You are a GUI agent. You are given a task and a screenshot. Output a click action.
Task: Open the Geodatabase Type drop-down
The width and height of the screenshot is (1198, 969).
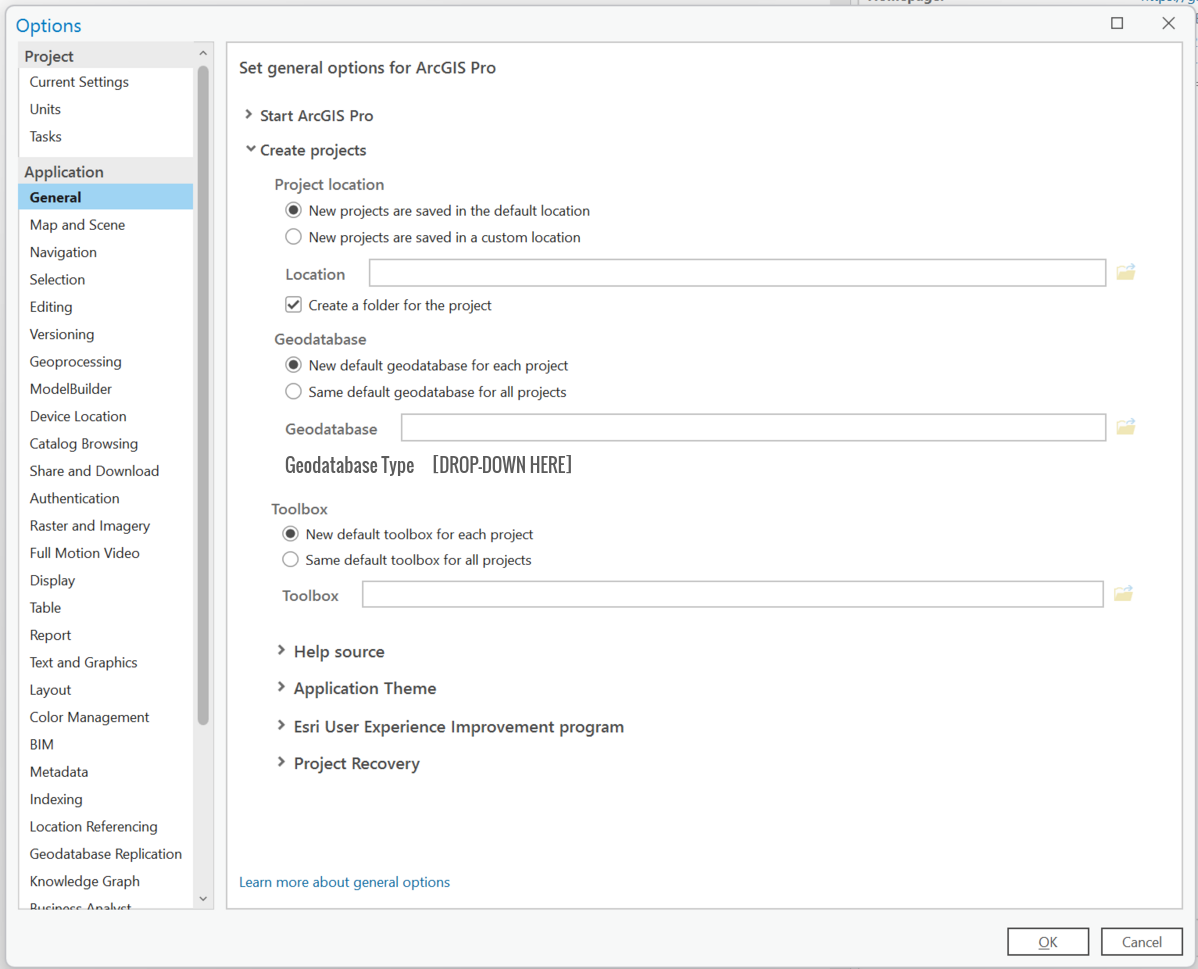pos(501,464)
